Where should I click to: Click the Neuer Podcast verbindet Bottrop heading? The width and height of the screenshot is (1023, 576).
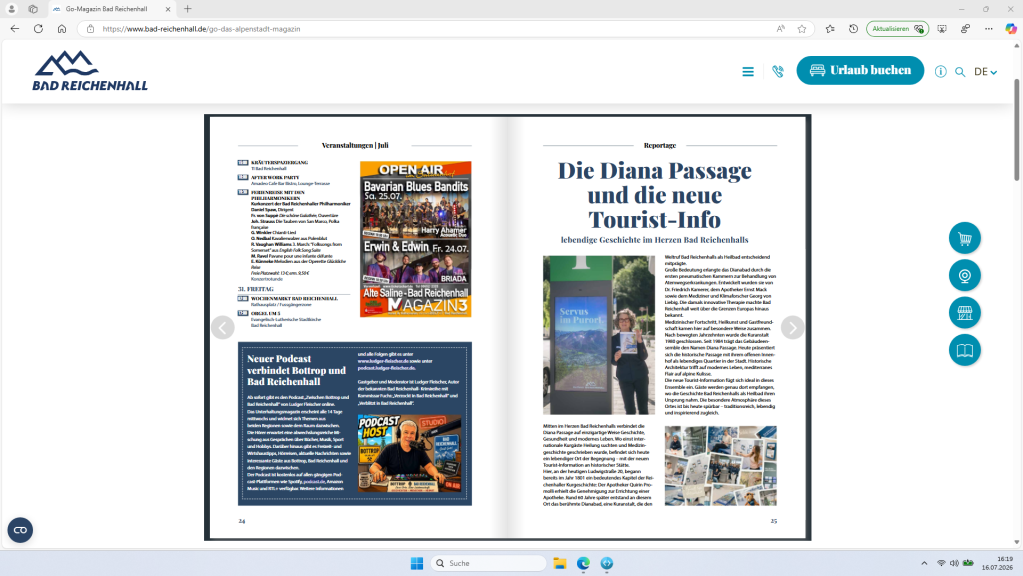[297, 370]
